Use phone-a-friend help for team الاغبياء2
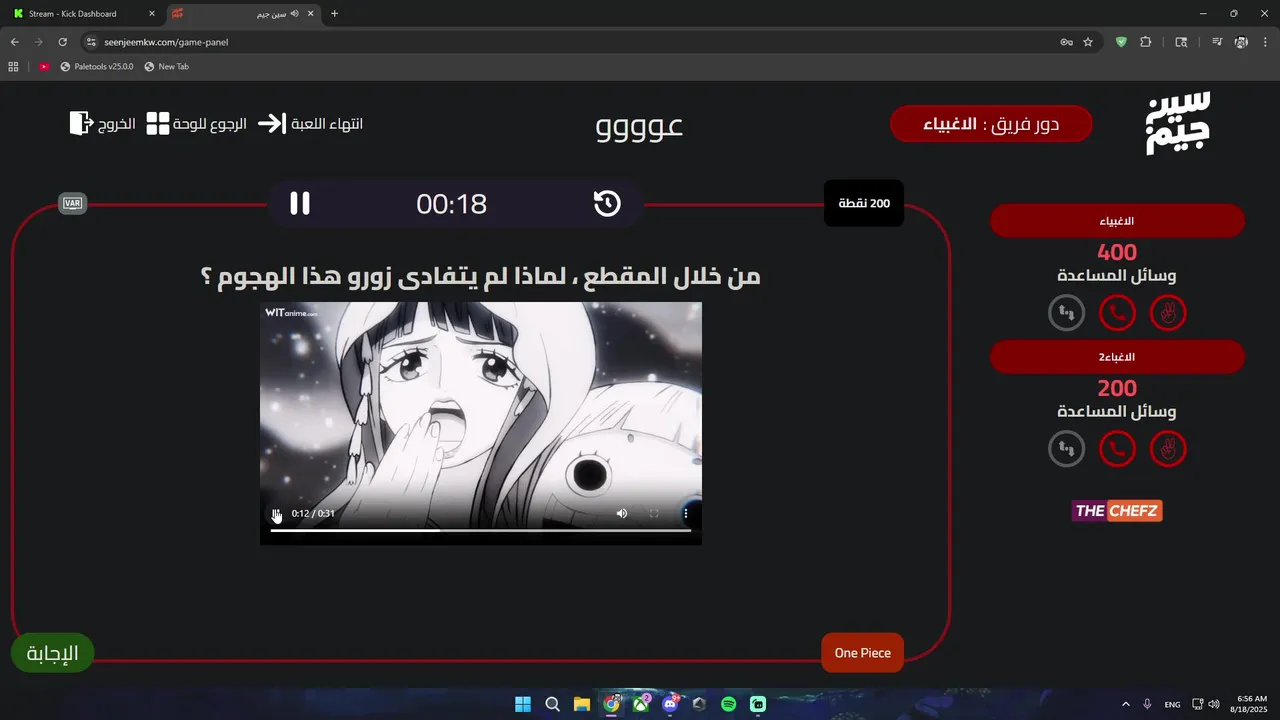This screenshot has width=1280, height=720. [x=1117, y=449]
